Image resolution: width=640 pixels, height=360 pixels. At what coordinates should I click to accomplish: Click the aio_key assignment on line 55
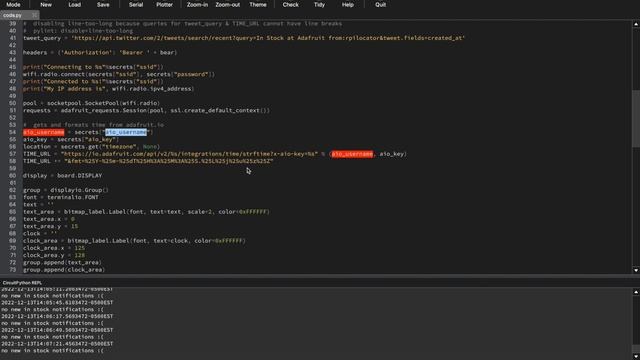pos(71,140)
